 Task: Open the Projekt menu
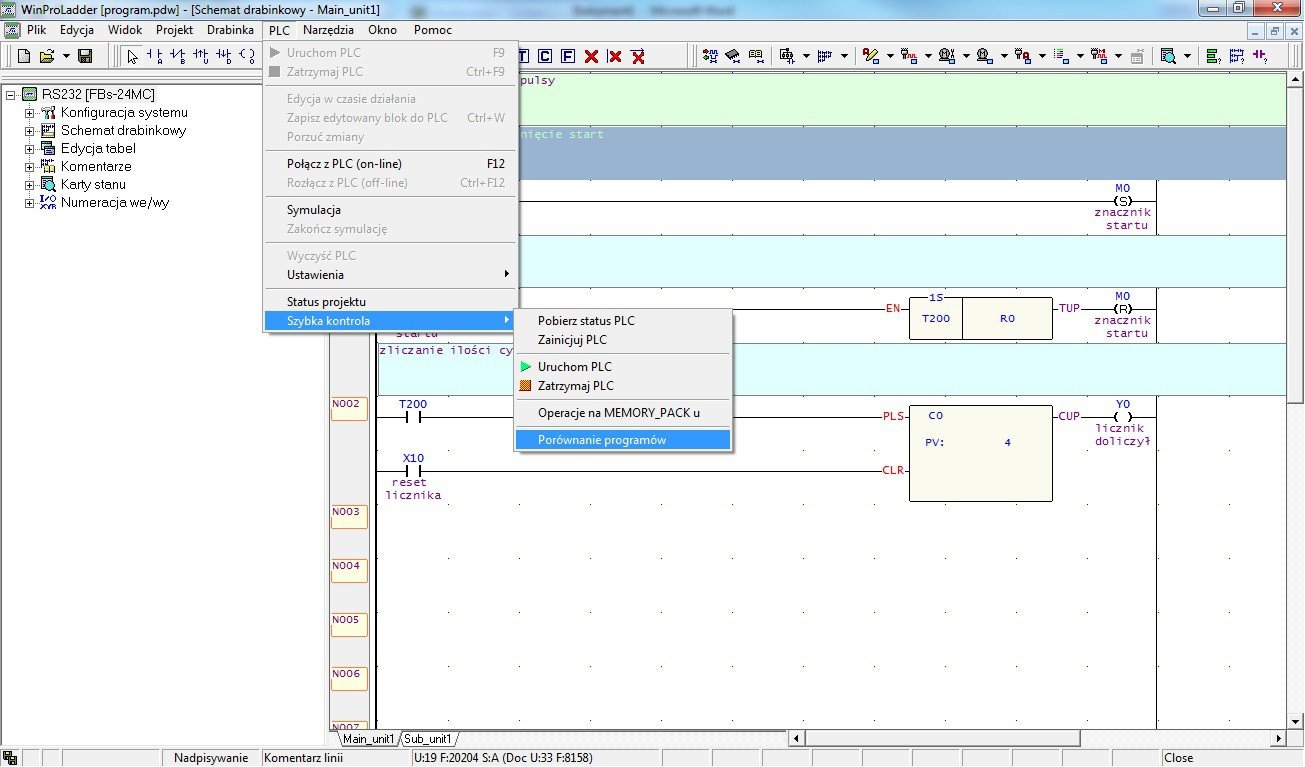point(175,30)
